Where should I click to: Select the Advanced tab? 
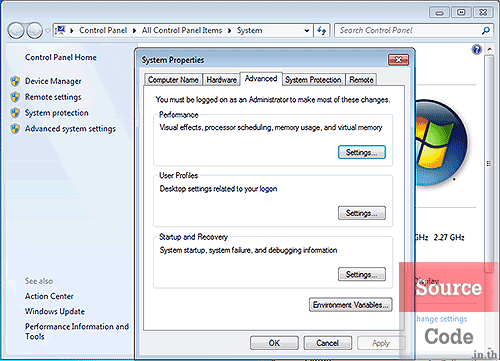pyautogui.click(x=261, y=79)
